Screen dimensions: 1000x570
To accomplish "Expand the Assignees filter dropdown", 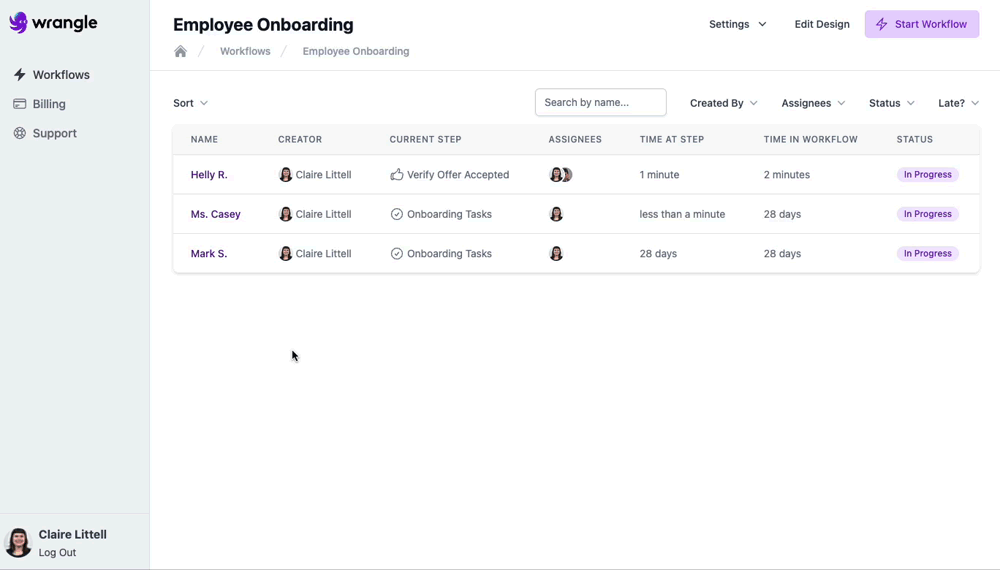I will [813, 103].
